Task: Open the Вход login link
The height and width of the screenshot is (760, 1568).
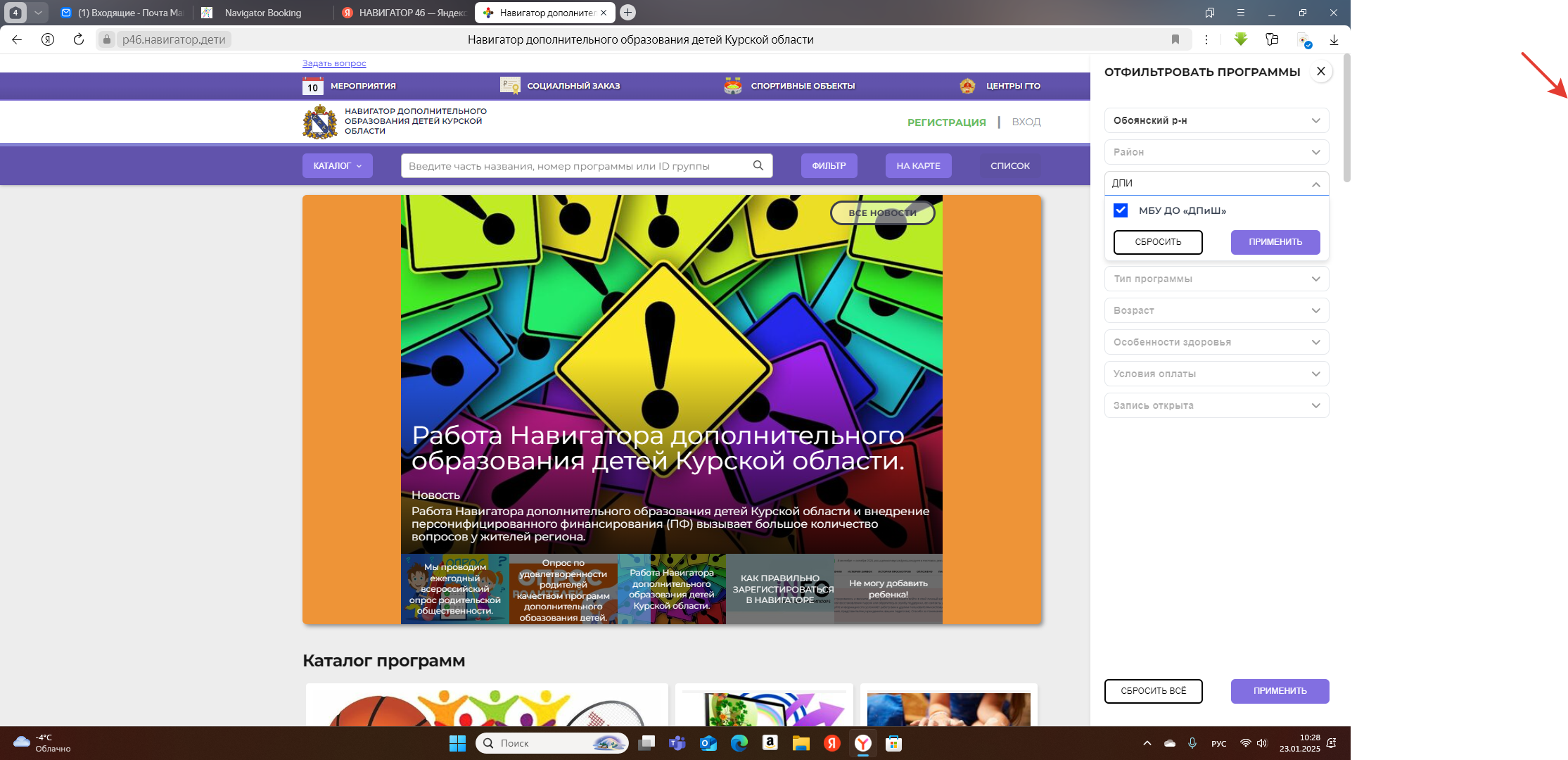Action: 1026,122
